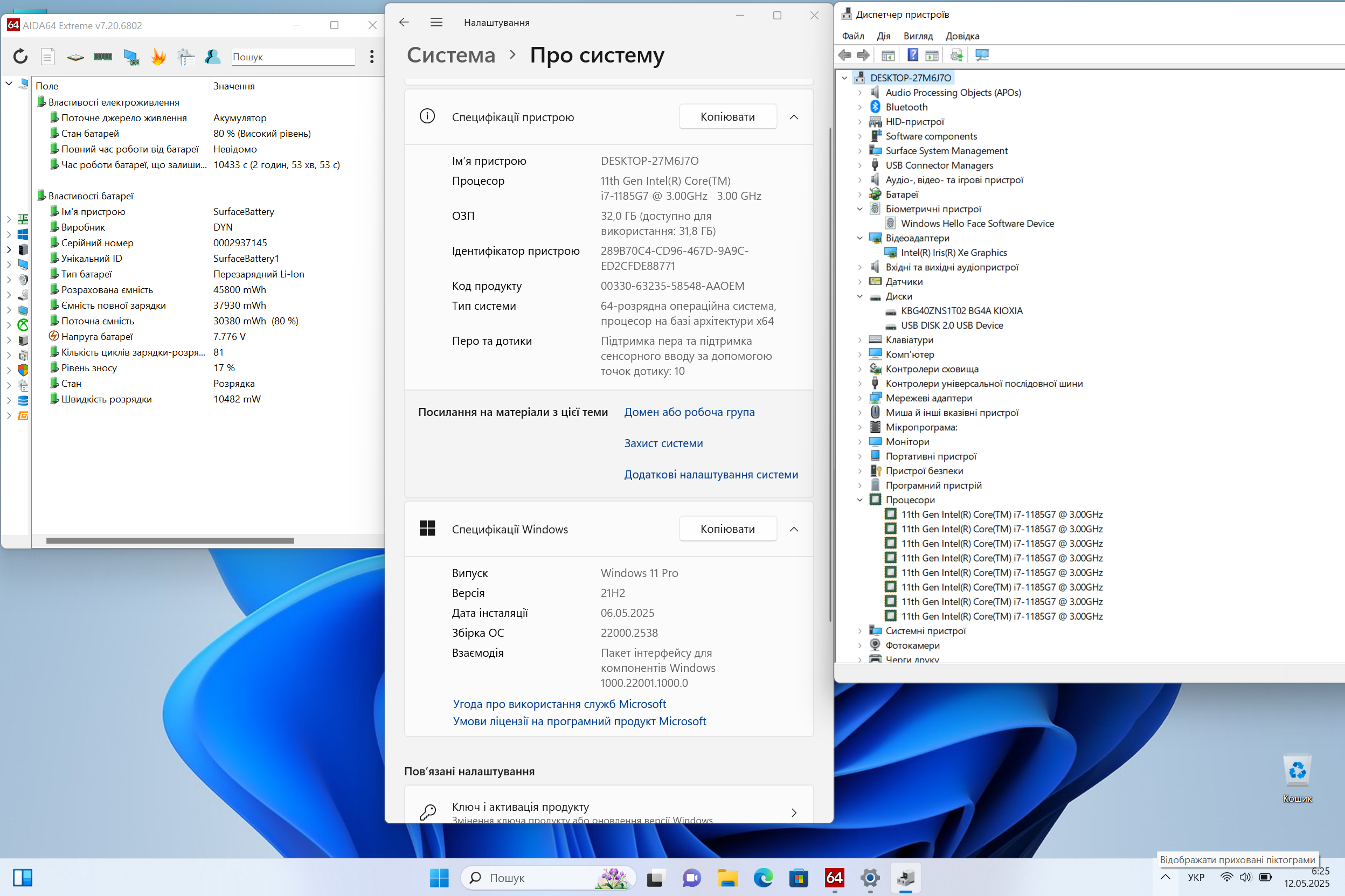This screenshot has width=1345, height=896.
Task: Click the taskbar Пошук search box
Action: tap(548, 878)
